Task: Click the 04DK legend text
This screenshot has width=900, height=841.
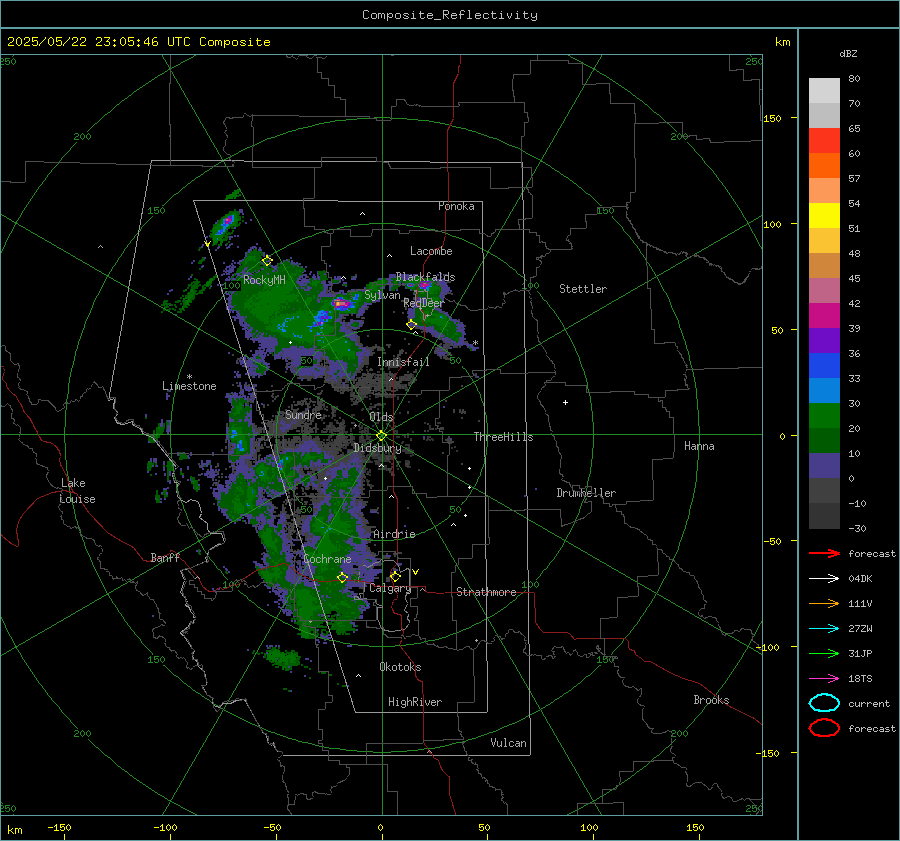Action: coord(860,579)
